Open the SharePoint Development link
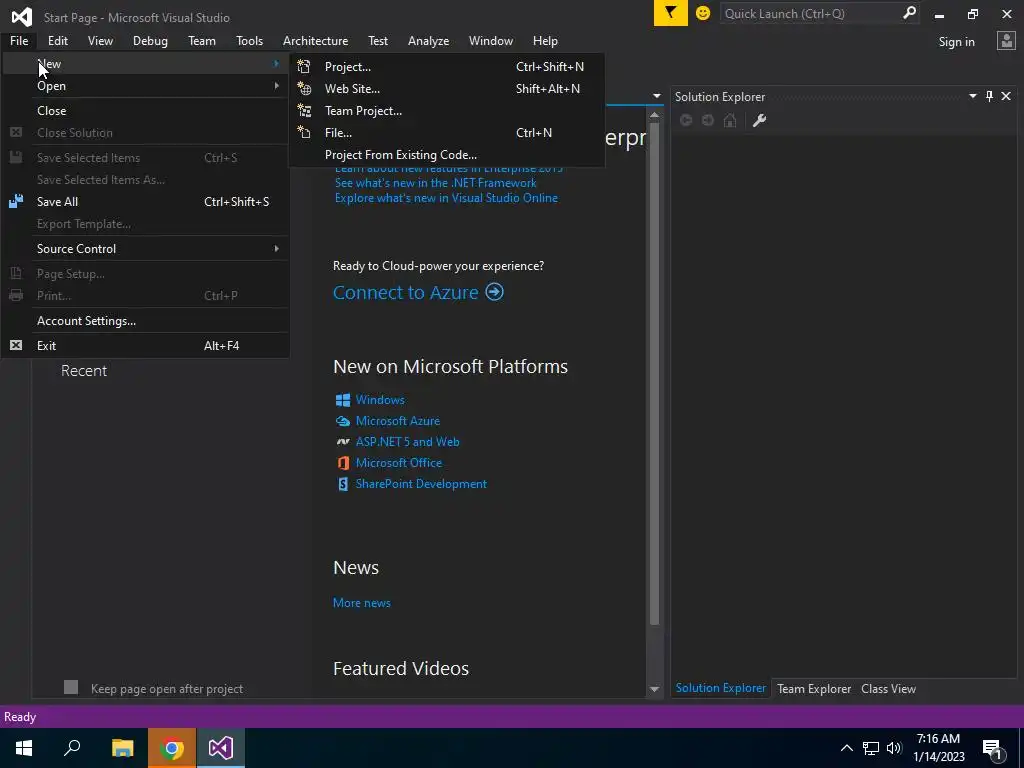This screenshot has height=768, width=1024. [x=421, y=484]
